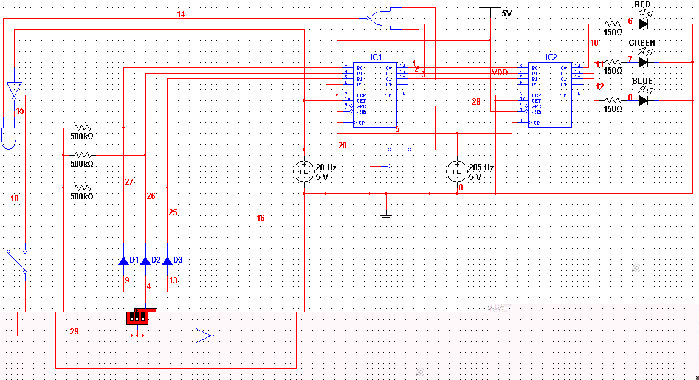Select diode D1
699x380 pixels.
coord(123,260)
